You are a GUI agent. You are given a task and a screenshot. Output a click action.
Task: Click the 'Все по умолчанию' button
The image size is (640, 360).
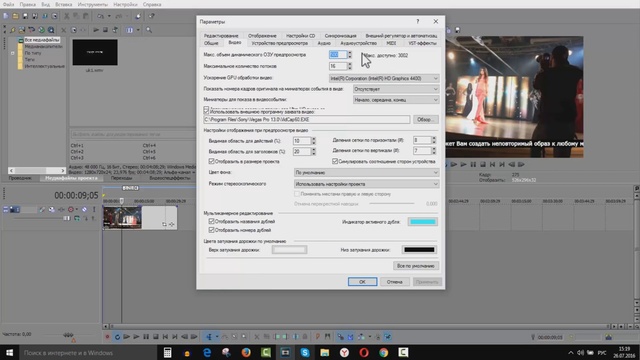[416, 266]
